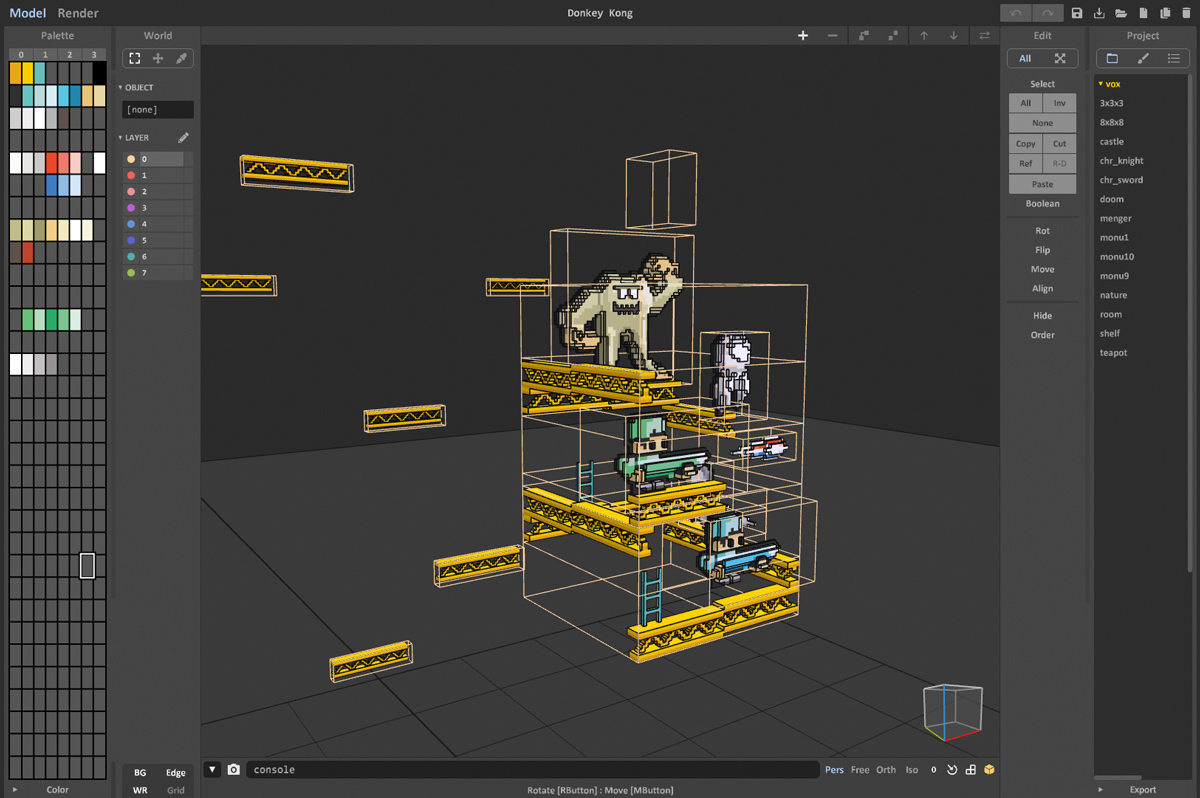
Task: Toggle the All mode in Edit panel
Action: click(x=1025, y=58)
